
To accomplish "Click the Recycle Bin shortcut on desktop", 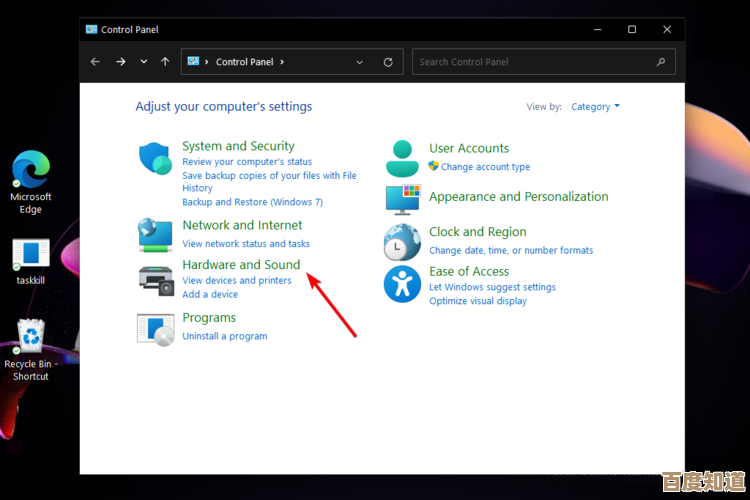I will pos(31,337).
